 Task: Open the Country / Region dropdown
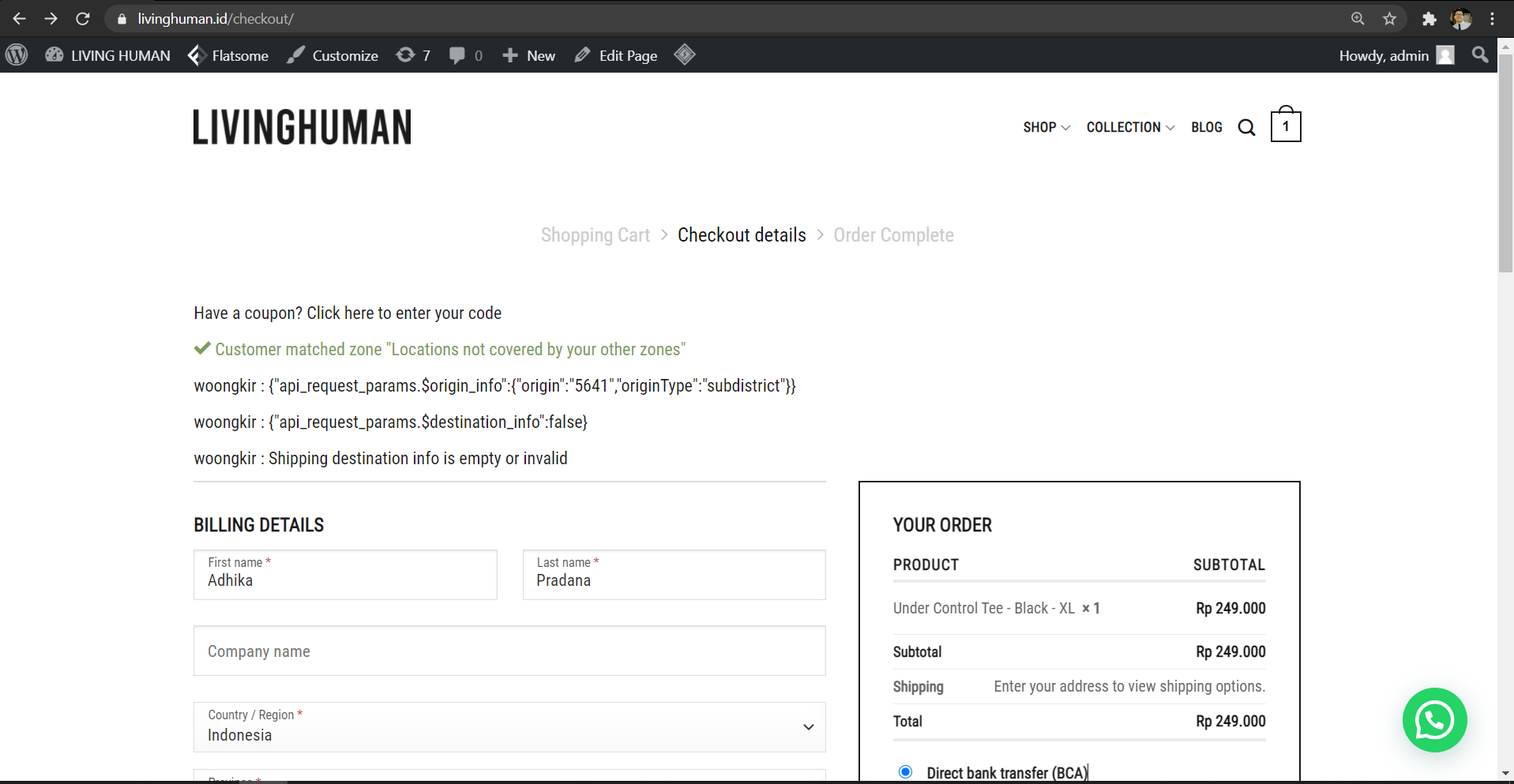point(509,727)
